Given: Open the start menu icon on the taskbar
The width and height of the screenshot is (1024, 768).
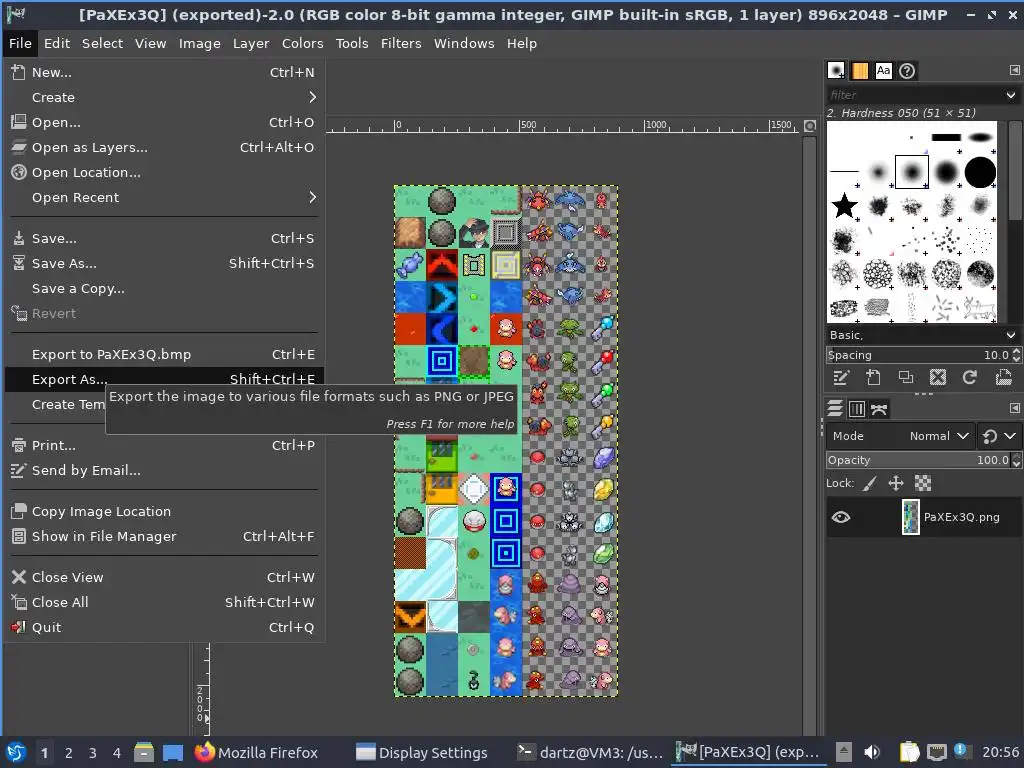Looking at the screenshot, I should coord(16,752).
